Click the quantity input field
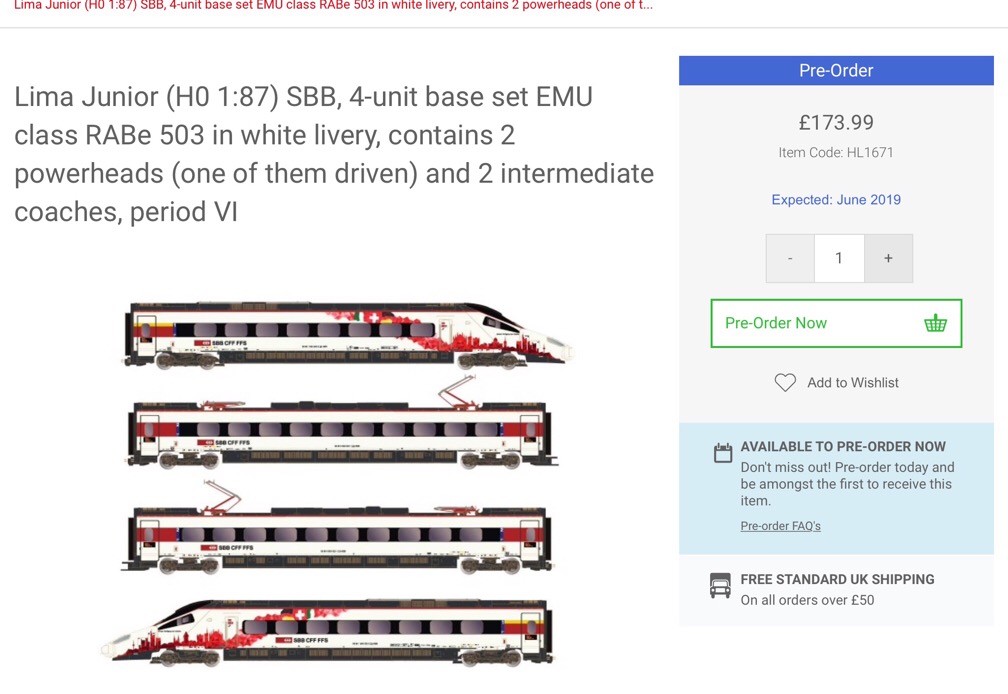Viewport: 1008px width, 694px height. 839,258
